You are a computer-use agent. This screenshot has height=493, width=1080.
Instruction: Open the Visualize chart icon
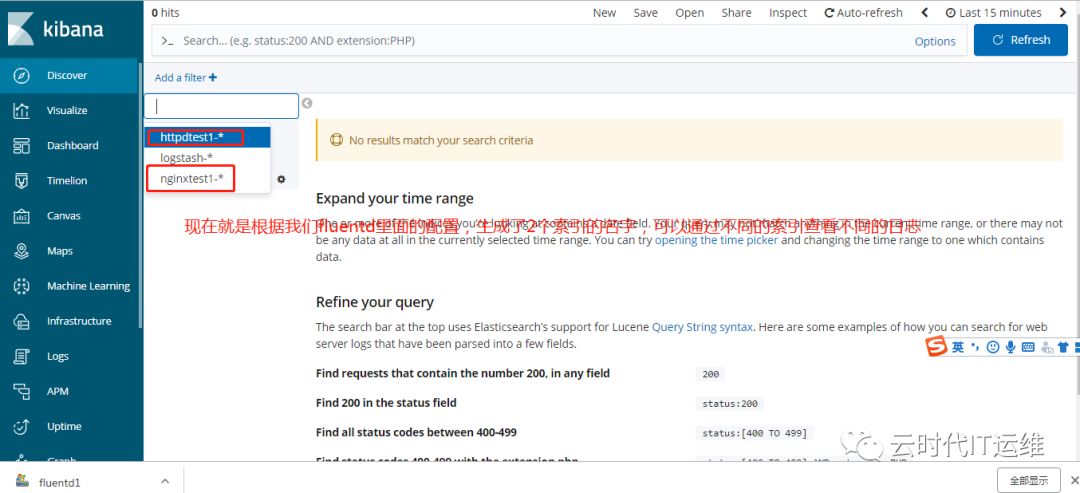pos(21,111)
